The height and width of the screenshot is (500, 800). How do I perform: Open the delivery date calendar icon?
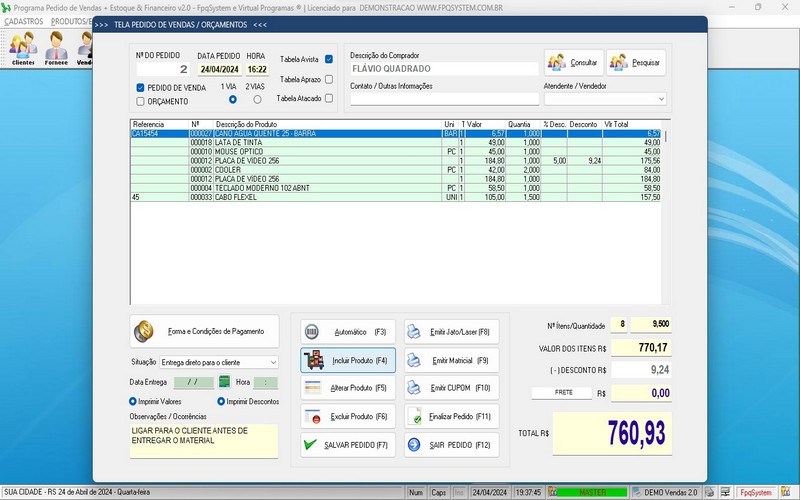pos(225,382)
